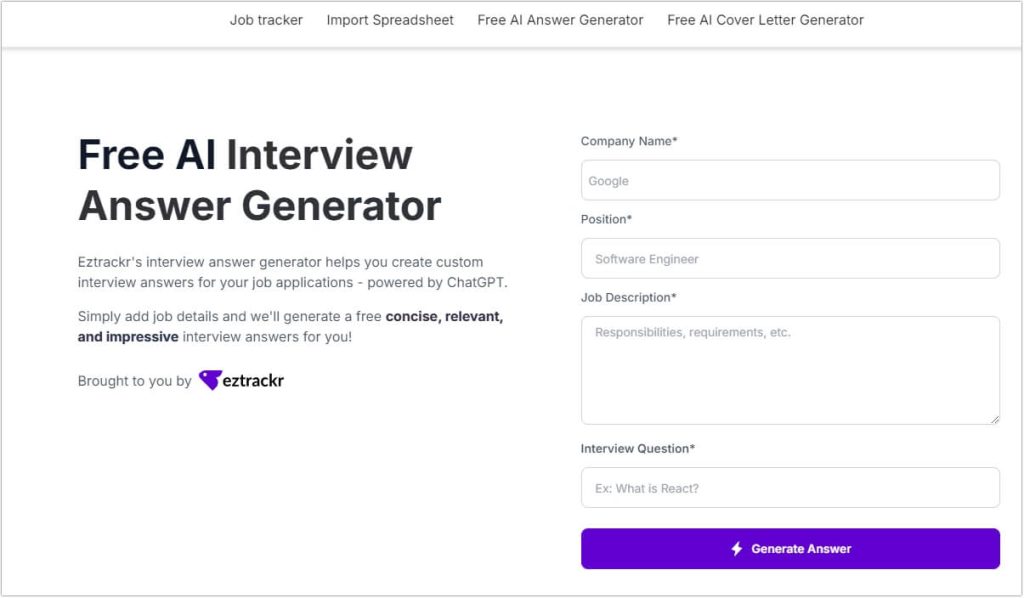The height and width of the screenshot is (598, 1024).
Task: Click the field showing 'Software Engineer' placeholder
Action: tap(790, 258)
